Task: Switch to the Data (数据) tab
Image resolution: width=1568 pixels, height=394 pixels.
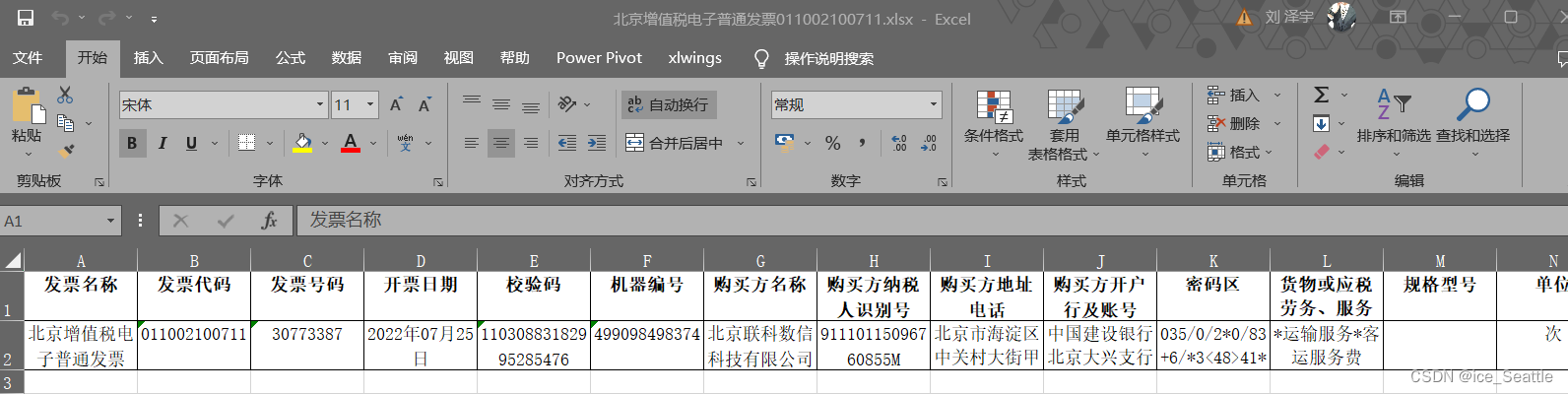Action: tap(346, 58)
